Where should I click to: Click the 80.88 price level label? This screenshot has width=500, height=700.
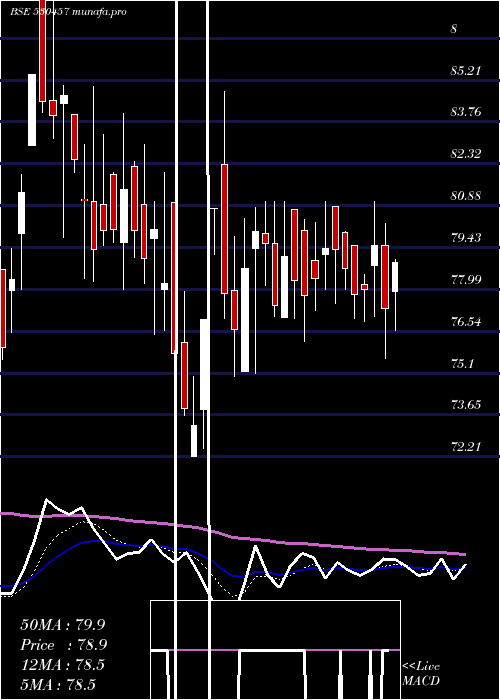coord(466,196)
